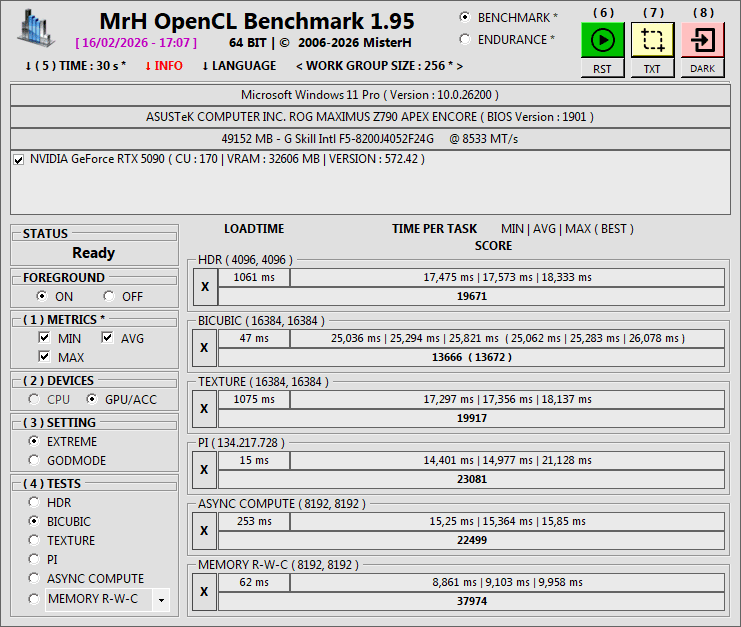Select BICUBIC test radio button
The height and width of the screenshot is (627, 741).
(34, 521)
